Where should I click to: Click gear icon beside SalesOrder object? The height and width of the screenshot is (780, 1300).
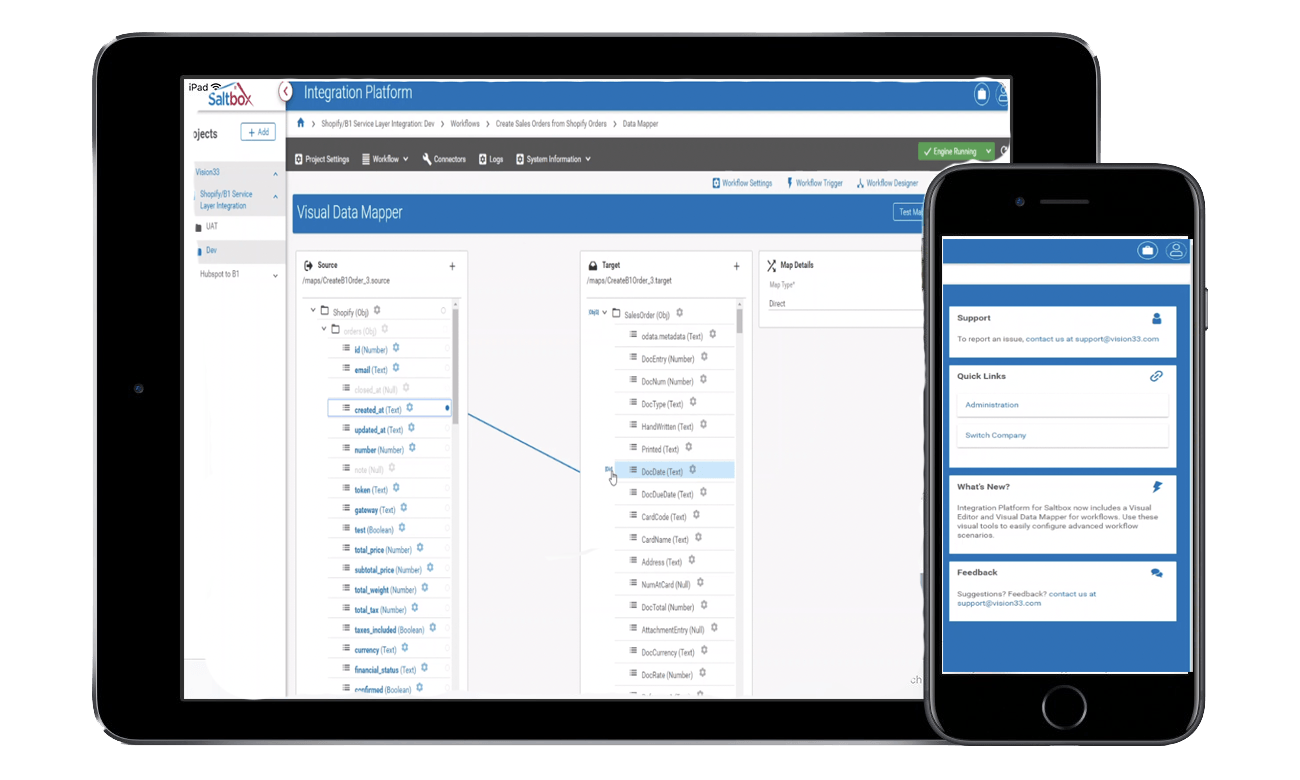[x=679, y=313]
